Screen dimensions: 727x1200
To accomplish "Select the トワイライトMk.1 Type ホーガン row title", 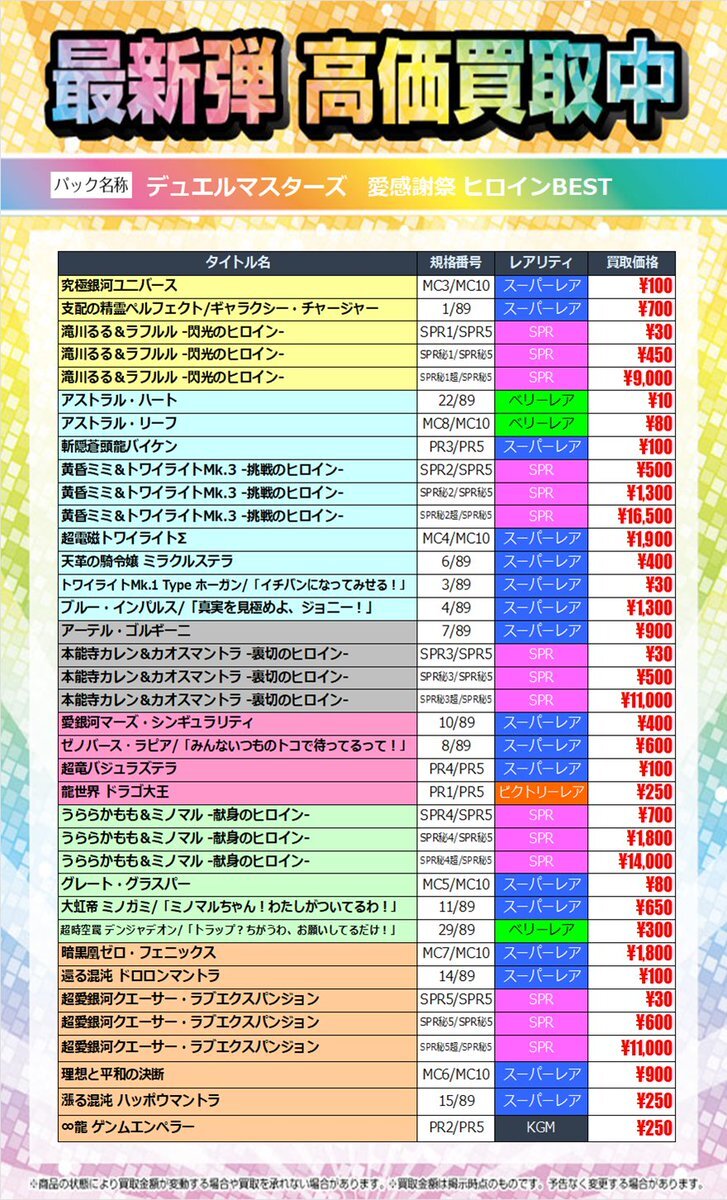I will click(237, 585).
